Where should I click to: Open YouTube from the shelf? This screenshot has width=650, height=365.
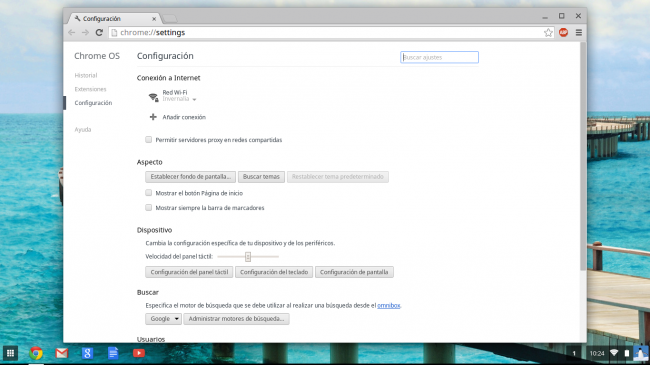click(139, 353)
